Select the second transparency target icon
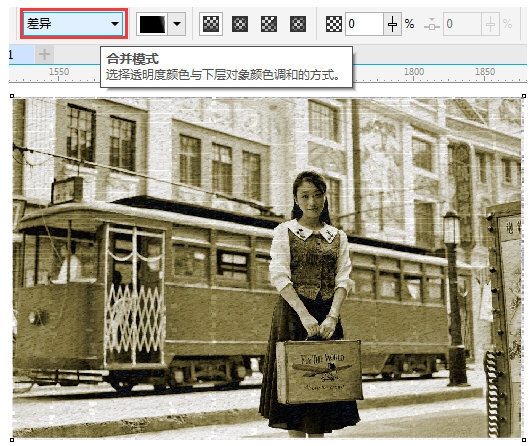529x446 pixels. (x=240, y=24)
